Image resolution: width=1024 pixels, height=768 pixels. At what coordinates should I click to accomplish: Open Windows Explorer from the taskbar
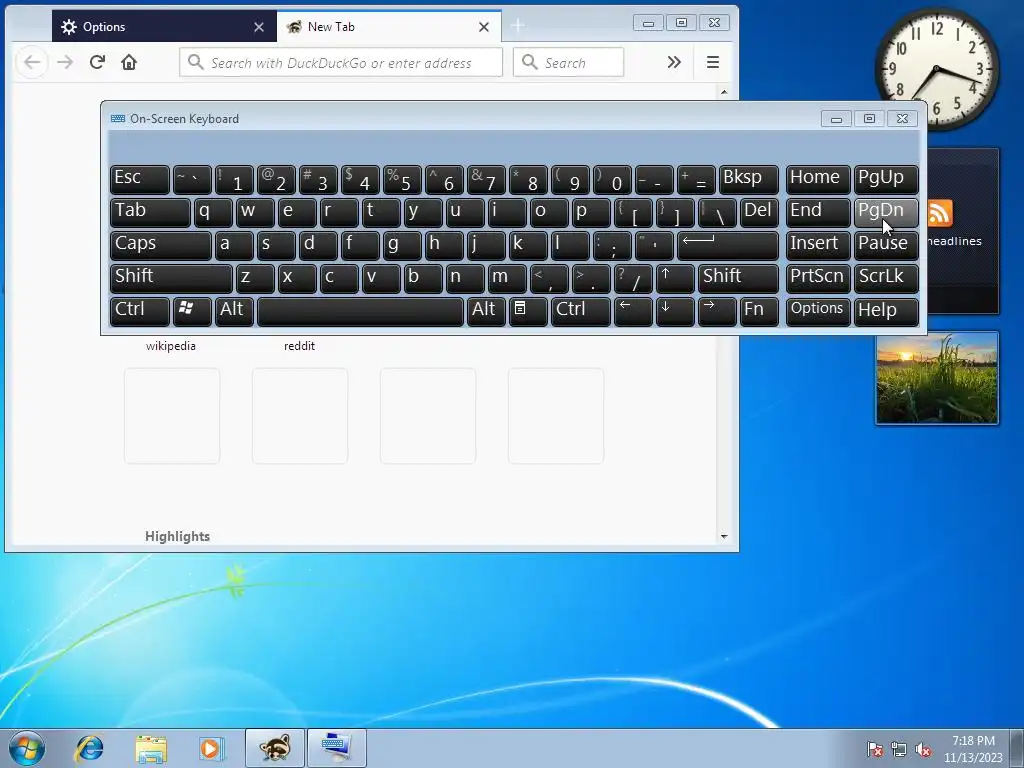coord(151,748)
